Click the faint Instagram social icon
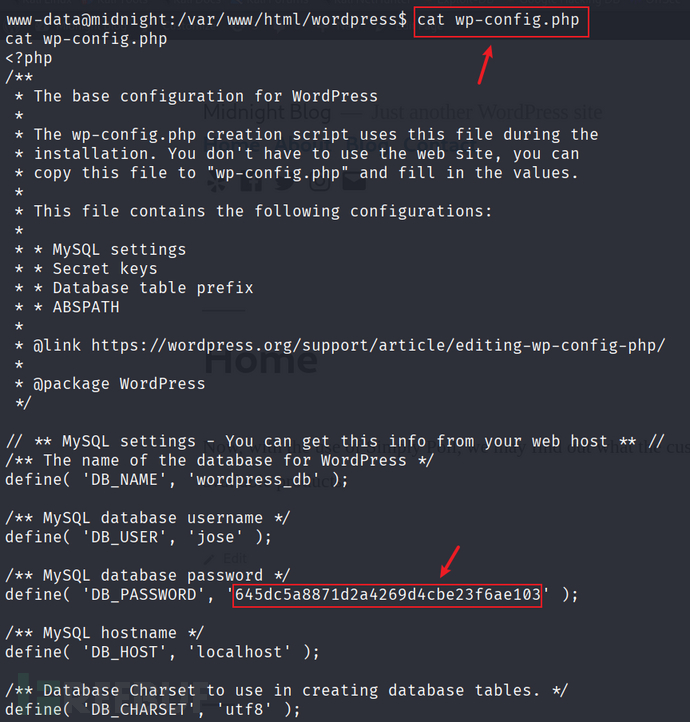Screen dimensions: 690x722 click(x=319, y=183)
